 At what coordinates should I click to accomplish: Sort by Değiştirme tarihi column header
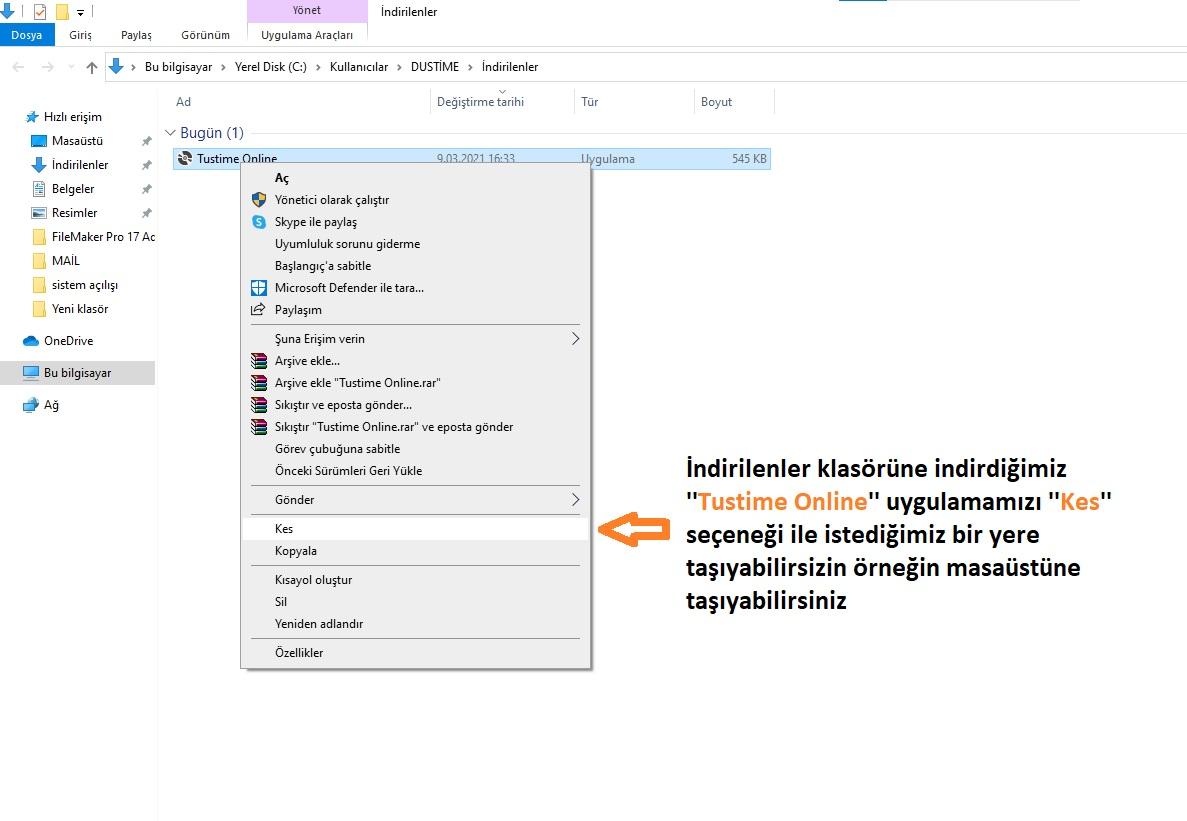pyautogui.click(x=503, y=102)
